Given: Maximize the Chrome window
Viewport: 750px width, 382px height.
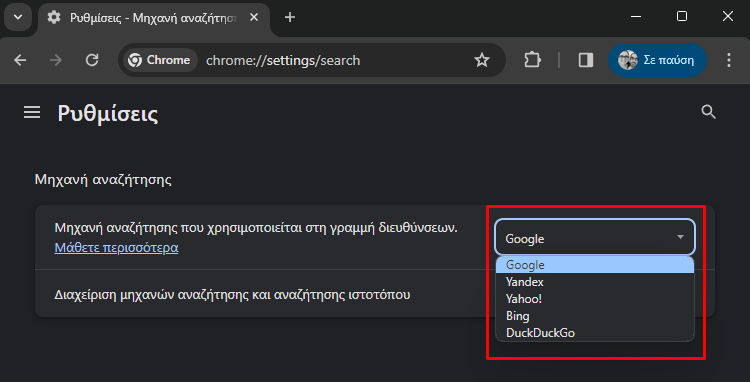Looking at the screenshot, I should [x=682, y=17].
